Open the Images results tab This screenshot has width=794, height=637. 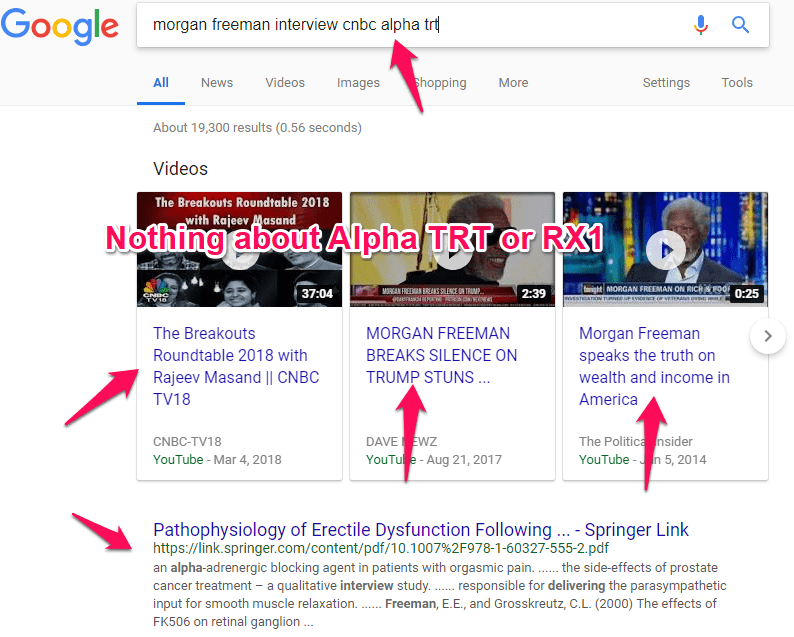pos(358,83)
